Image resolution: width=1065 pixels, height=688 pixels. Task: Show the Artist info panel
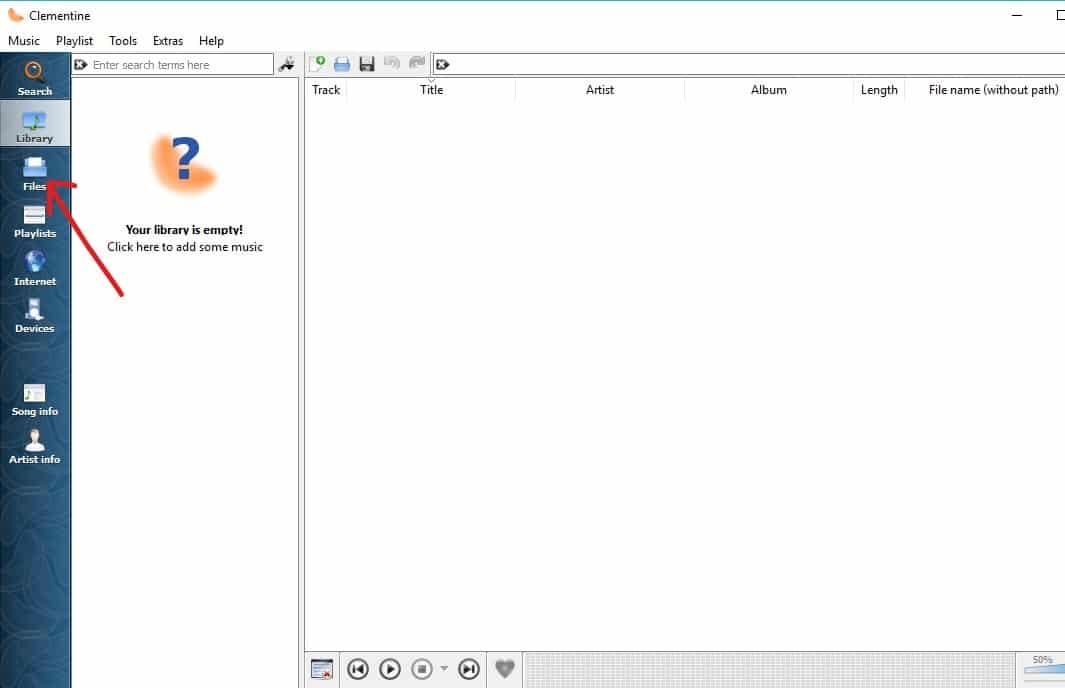(35, 446)
